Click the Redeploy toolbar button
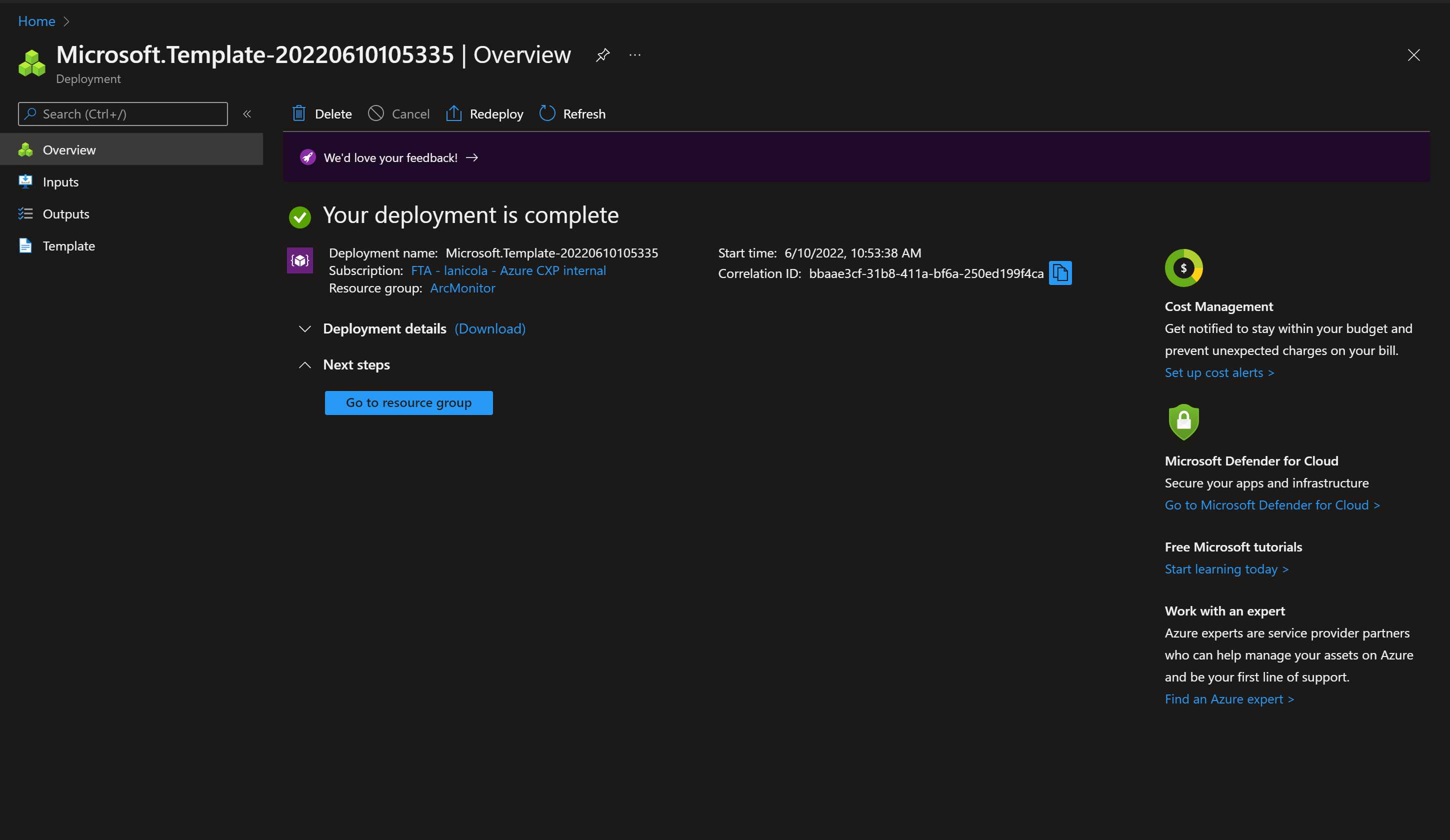 pos(484,114)
